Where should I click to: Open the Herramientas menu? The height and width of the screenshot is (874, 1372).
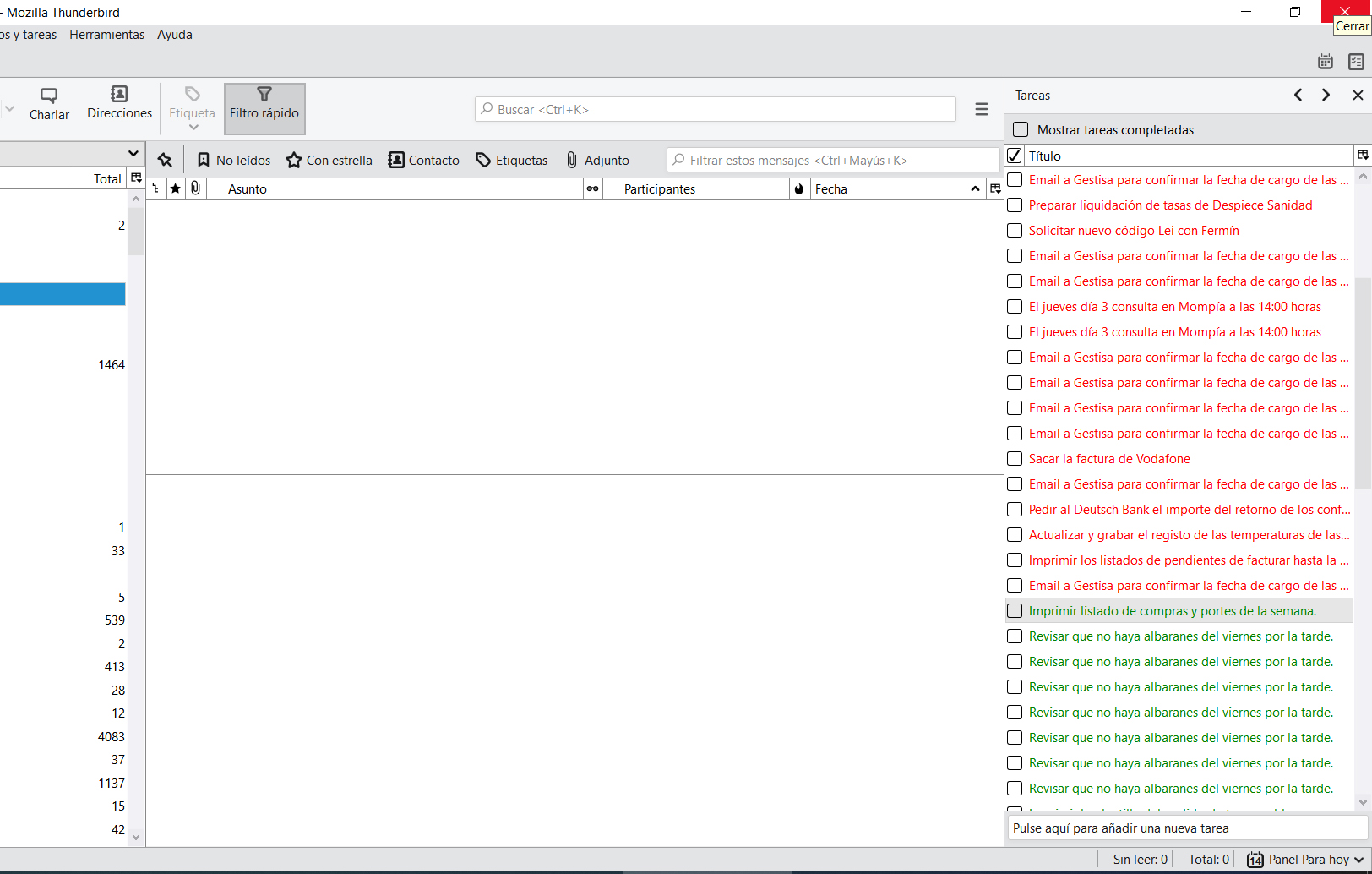106,35
